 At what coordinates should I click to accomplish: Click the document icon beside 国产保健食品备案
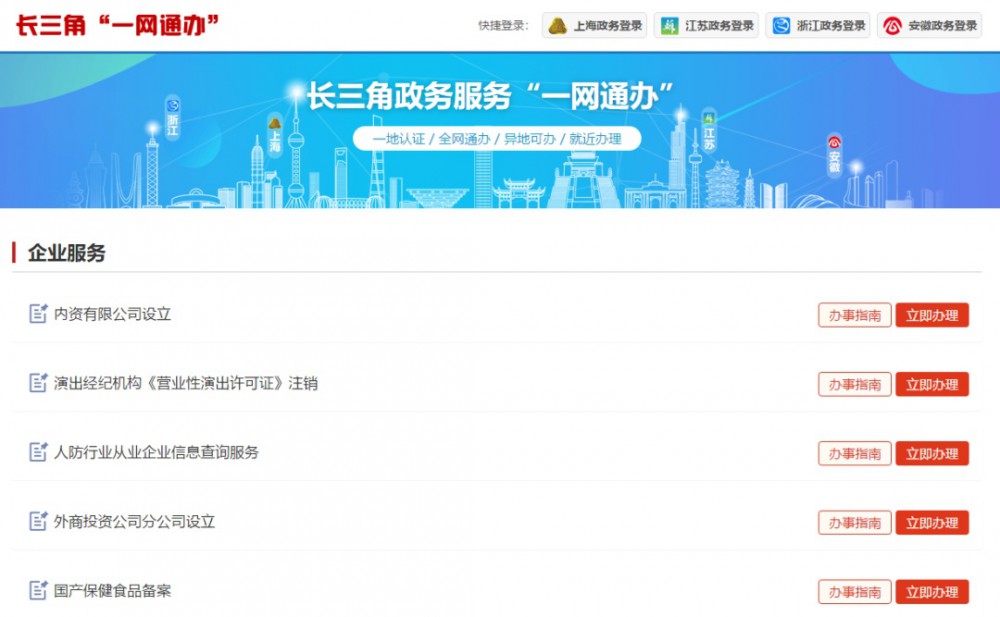(x=38, y=590)
